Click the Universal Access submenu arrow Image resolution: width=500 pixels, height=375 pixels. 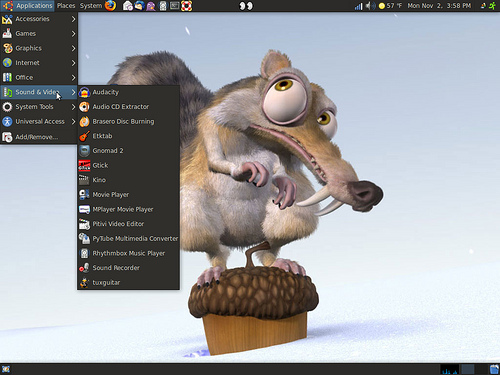point(73,121)
